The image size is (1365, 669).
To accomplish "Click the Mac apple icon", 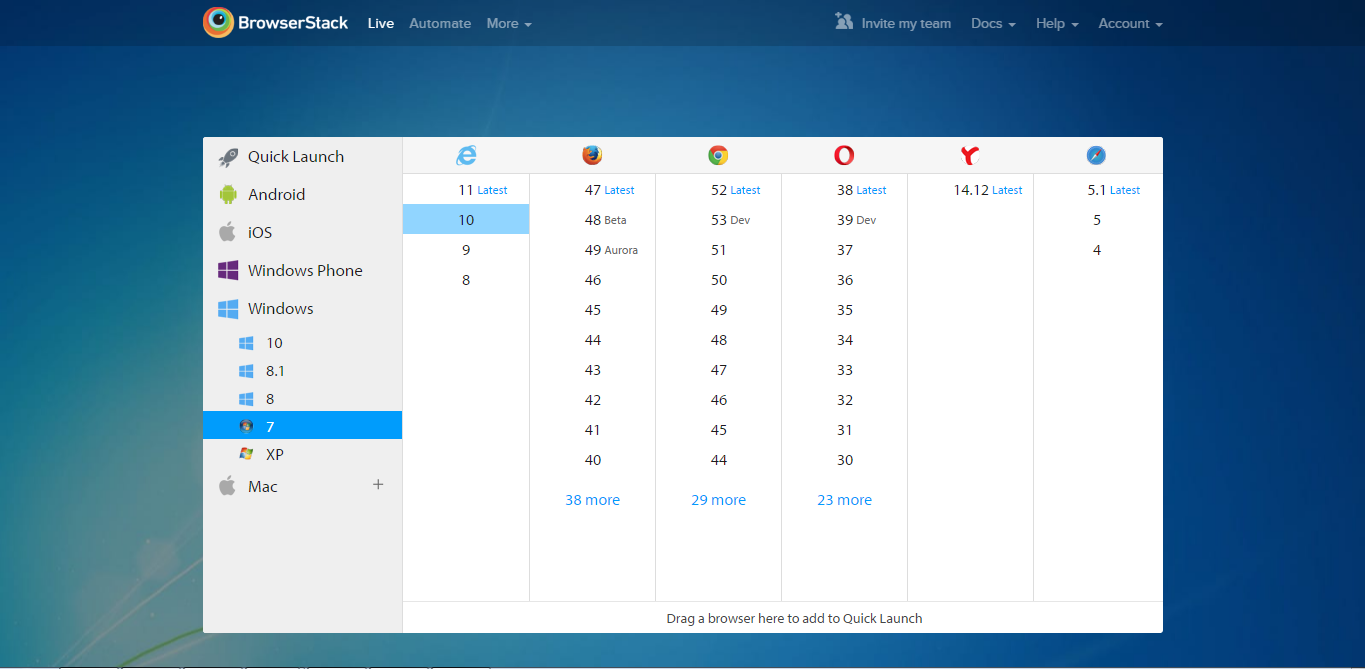I will 228,486.
